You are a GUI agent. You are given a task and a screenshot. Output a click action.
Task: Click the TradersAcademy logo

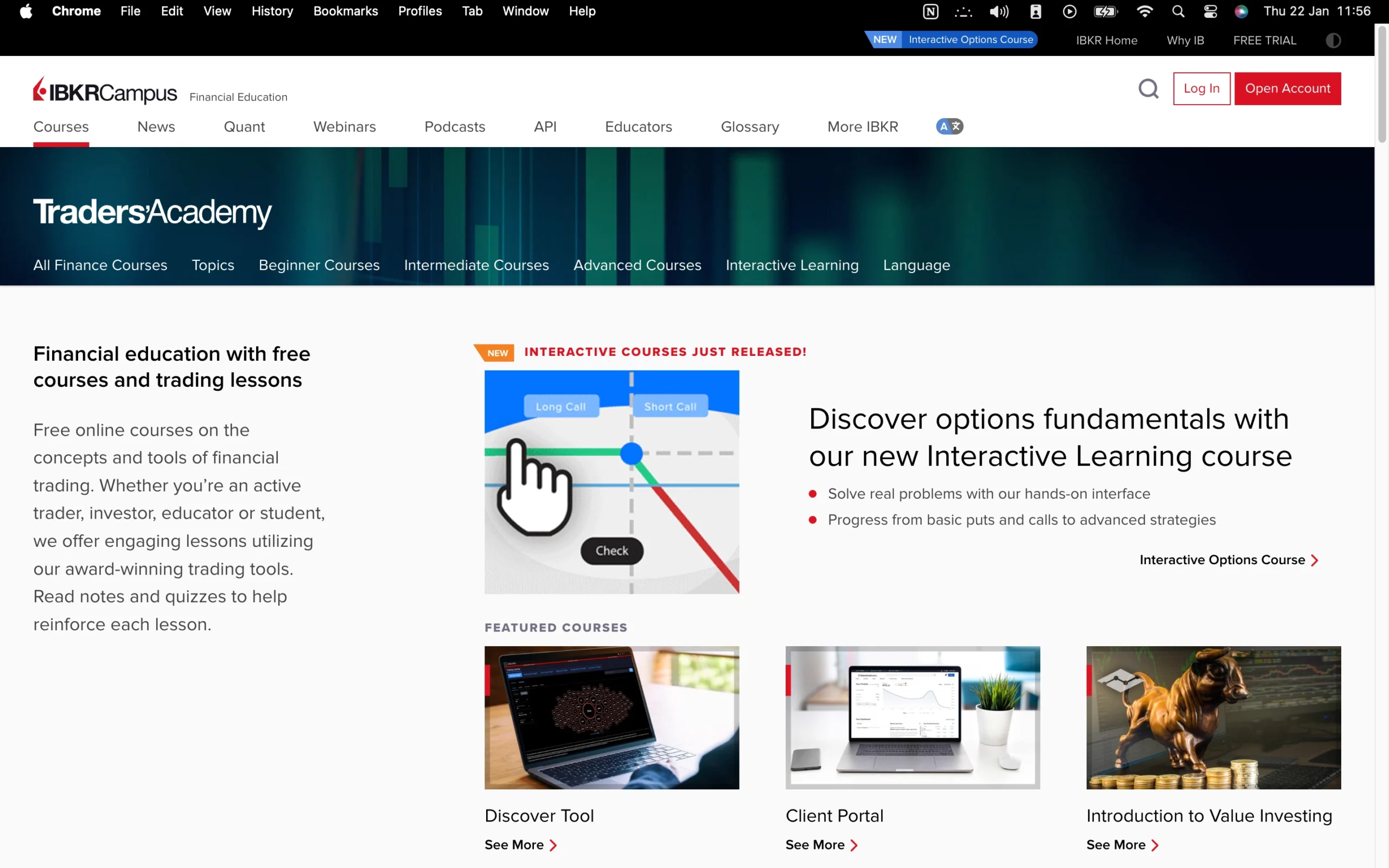tap(152, 213)
